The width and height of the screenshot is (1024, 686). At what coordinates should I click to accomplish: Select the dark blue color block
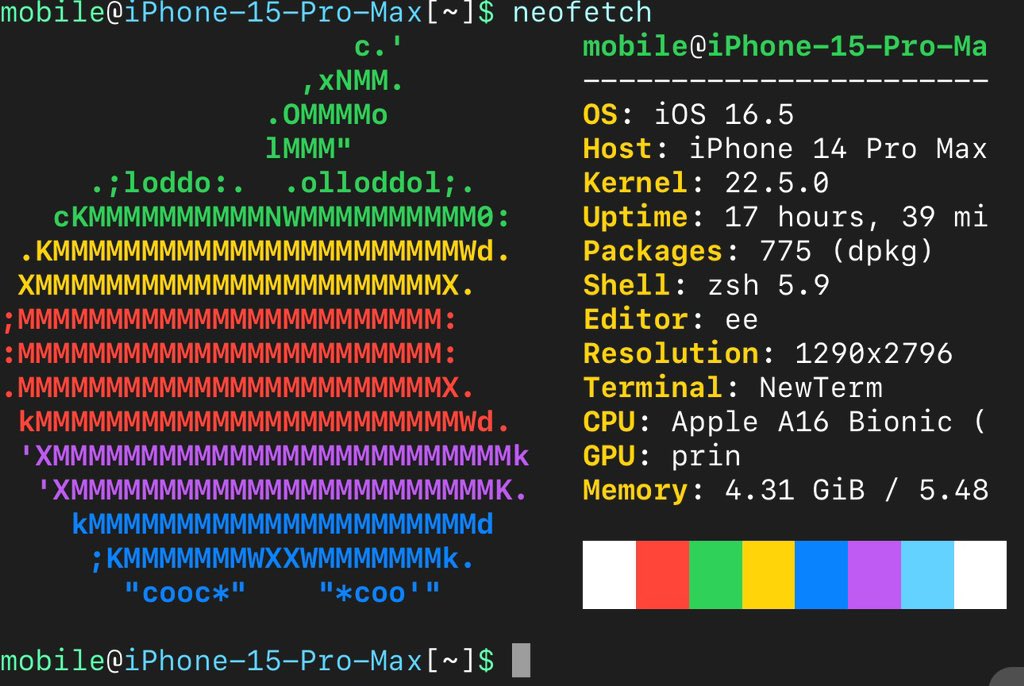pyautogui.click(x=821, y=575)
